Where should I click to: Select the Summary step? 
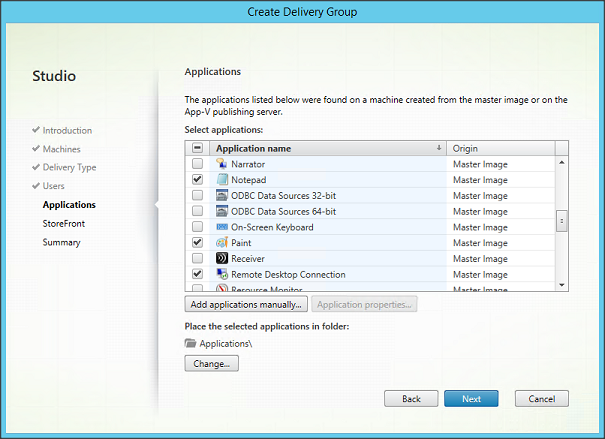tap(61, 242)
